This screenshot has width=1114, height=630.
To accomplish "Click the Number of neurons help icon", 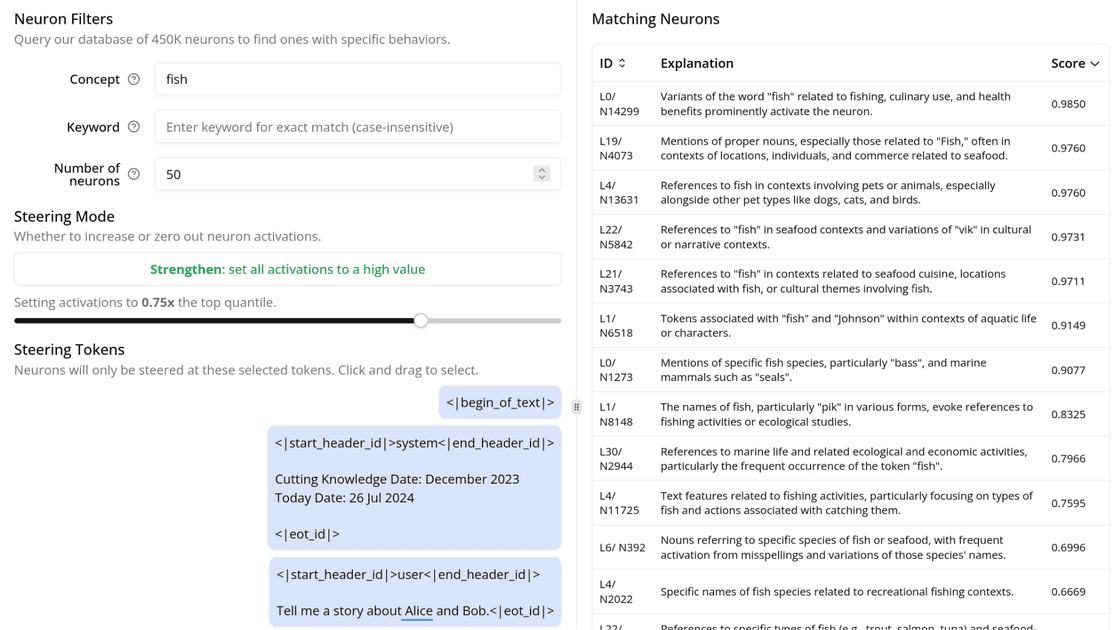I will [134, 174].
